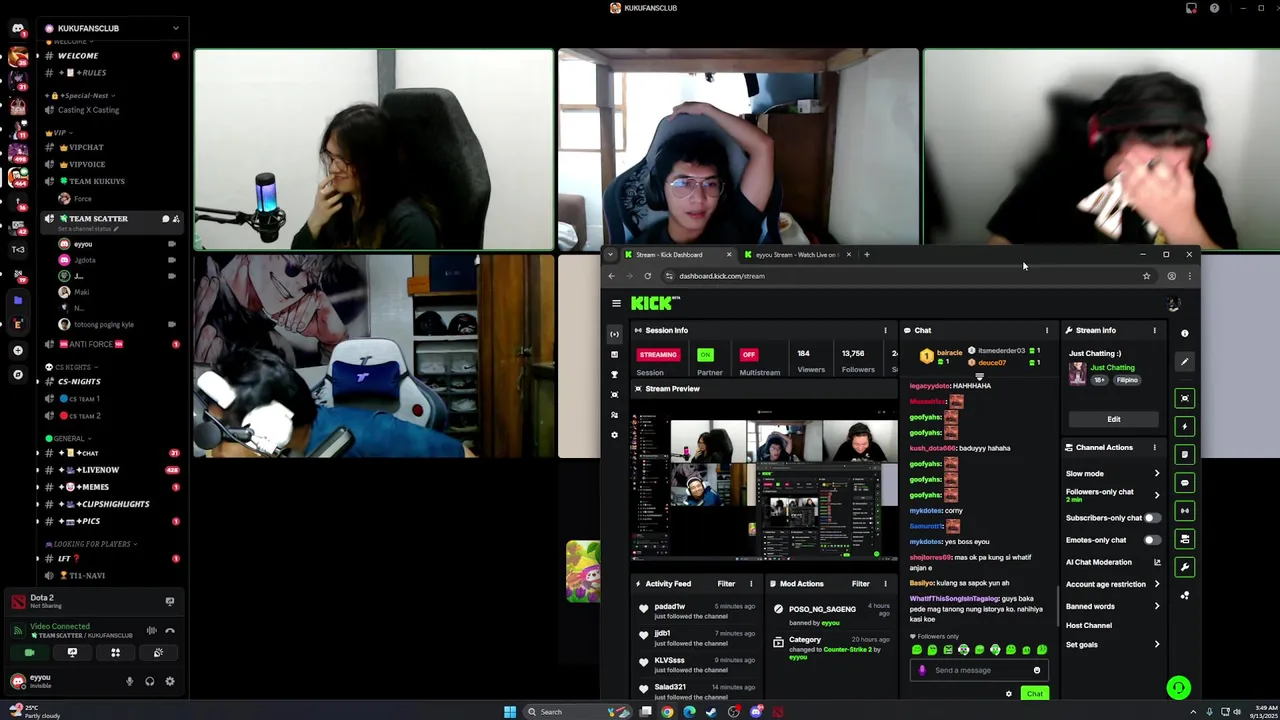Disconnect from Discord voice call

(170, 631)
